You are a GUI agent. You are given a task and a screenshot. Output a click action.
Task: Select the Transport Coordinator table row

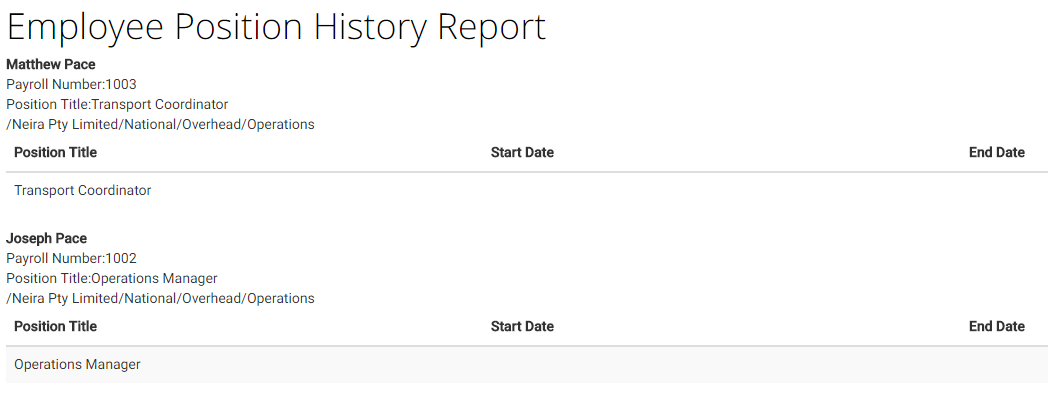coord(524,190)
